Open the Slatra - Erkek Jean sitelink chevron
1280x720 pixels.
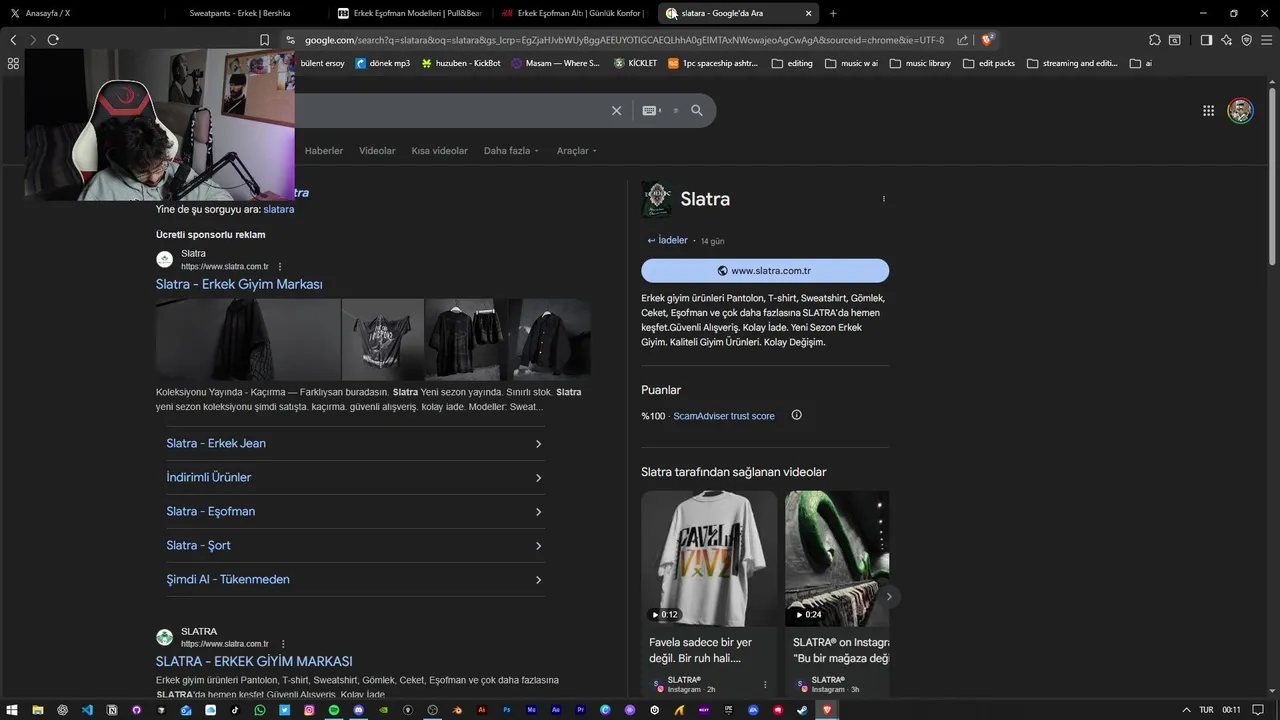tap(538, 444)
